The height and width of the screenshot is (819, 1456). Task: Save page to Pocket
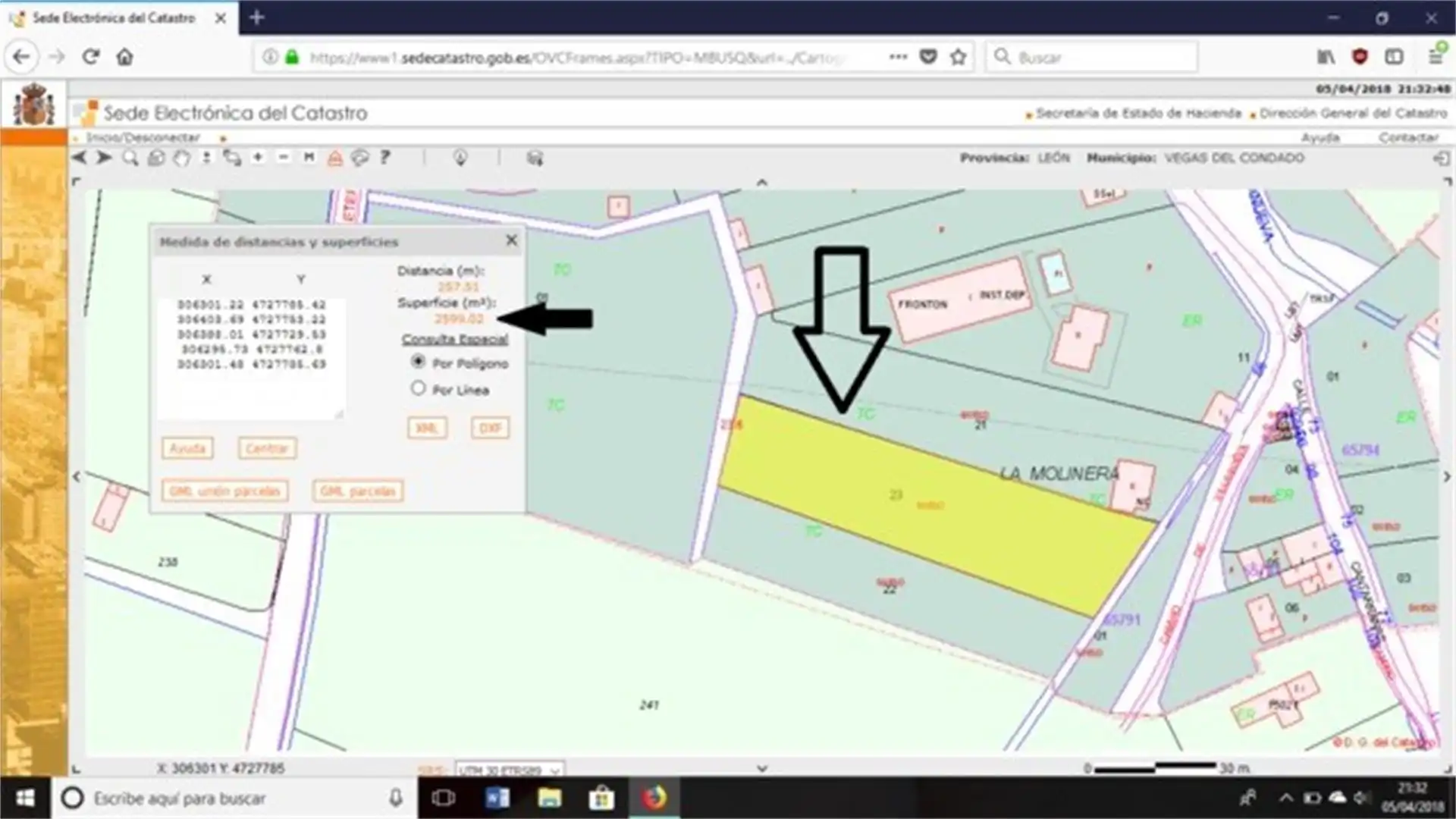[928, 57]
